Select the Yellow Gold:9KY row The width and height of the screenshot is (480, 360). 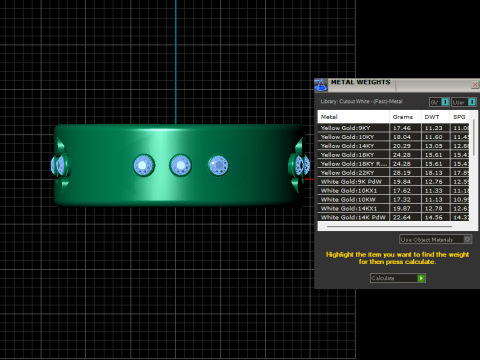coord(393,128)
